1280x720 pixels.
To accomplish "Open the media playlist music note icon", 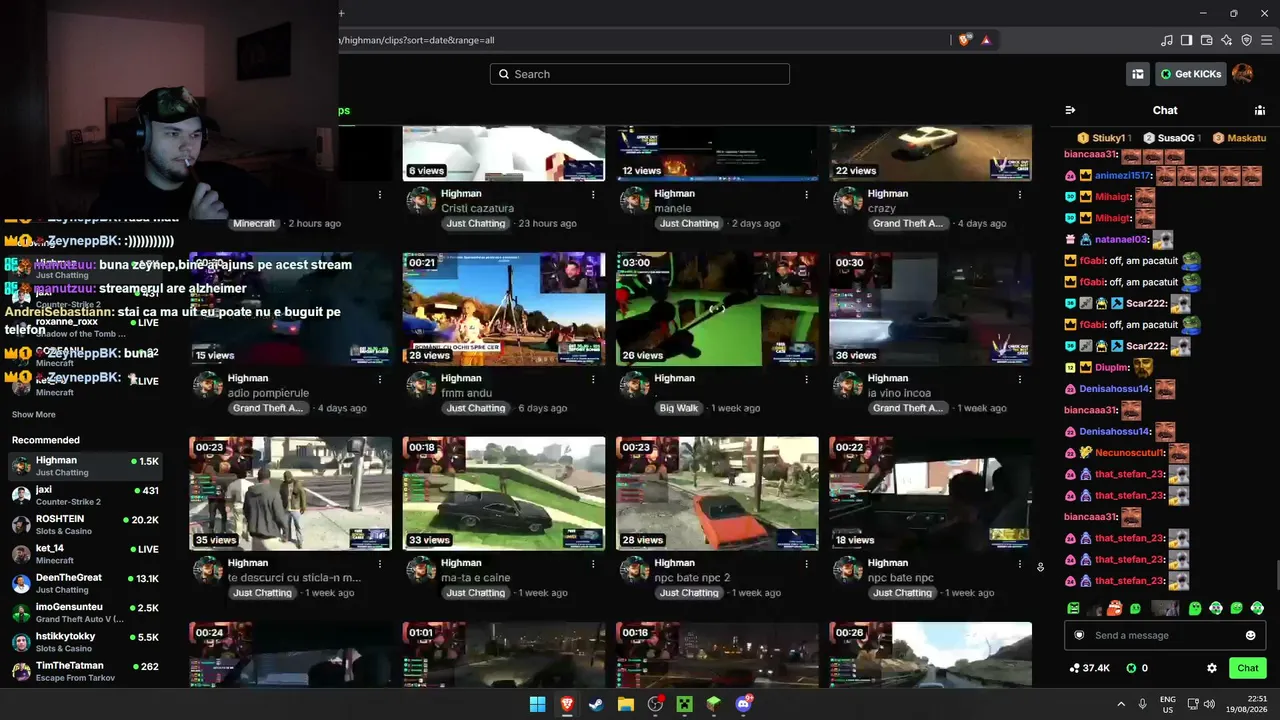I will [1167, 40].
